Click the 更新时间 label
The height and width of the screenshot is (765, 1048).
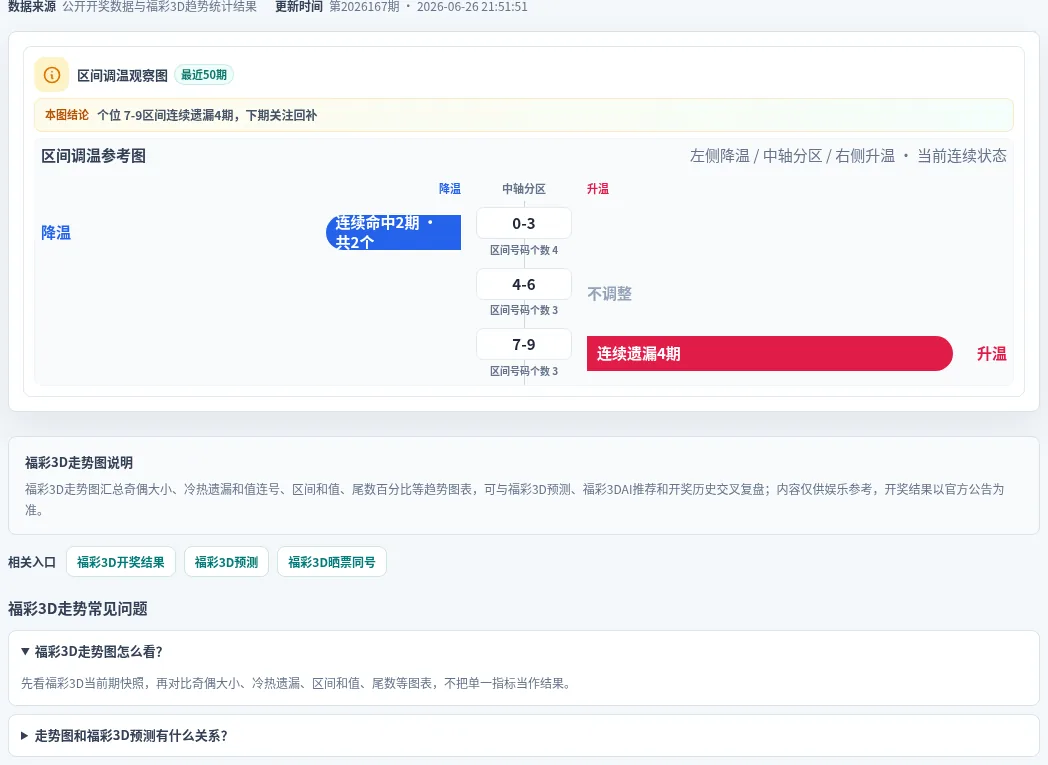point(299,7)
